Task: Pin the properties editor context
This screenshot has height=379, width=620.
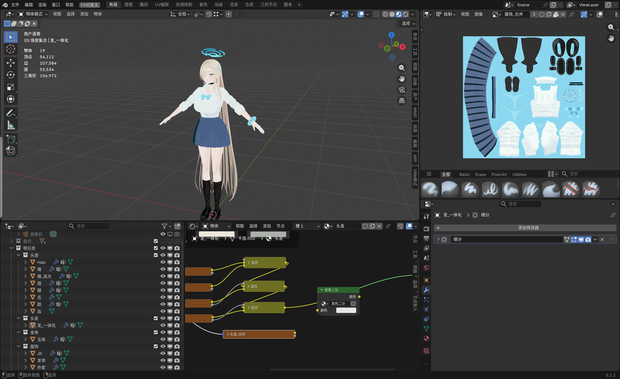Action: [x=612, y=215]
